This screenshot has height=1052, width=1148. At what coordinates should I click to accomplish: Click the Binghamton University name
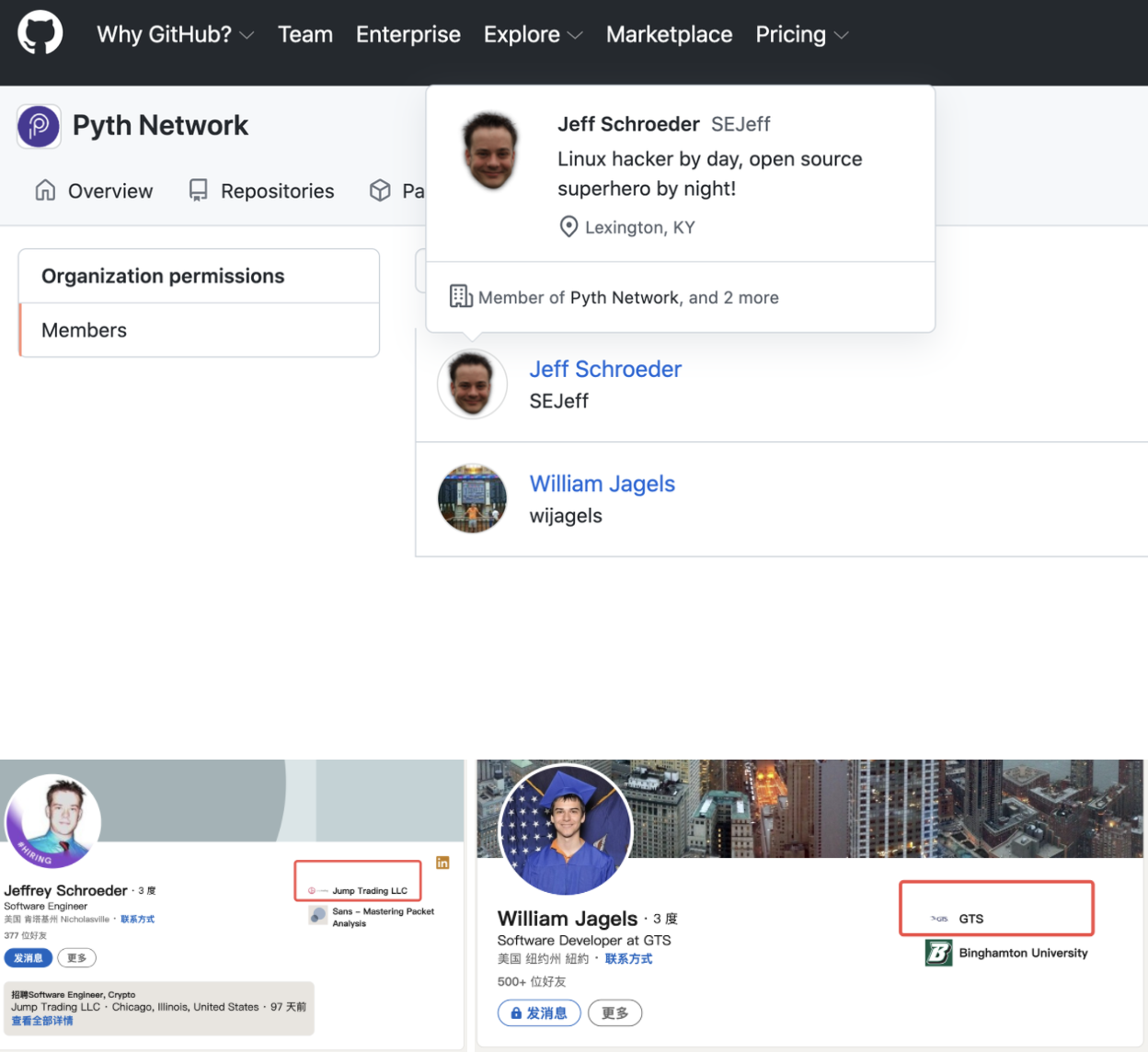click(x=1023, y=953)
